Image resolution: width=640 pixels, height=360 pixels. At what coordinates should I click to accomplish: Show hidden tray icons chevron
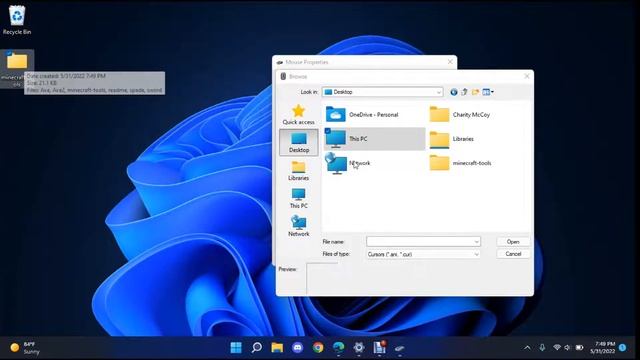point(527,348)
